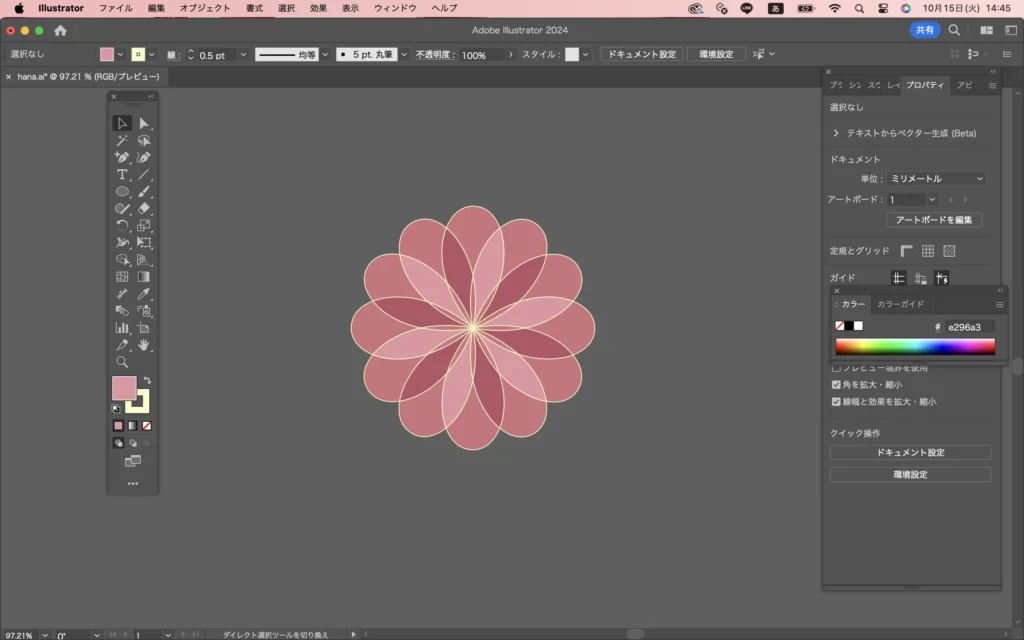Switch to the カラーガイド tab
This screenshot has height=640, width=1024.
pyautogui.click(x=900, y=304)
